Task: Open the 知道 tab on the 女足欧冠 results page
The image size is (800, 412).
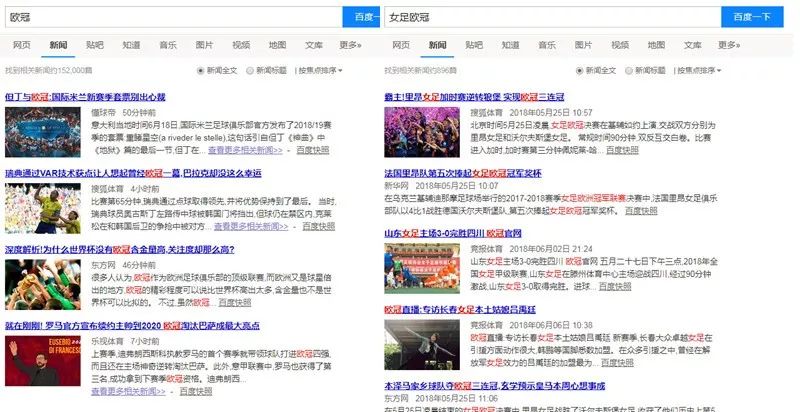Action: 510,45
